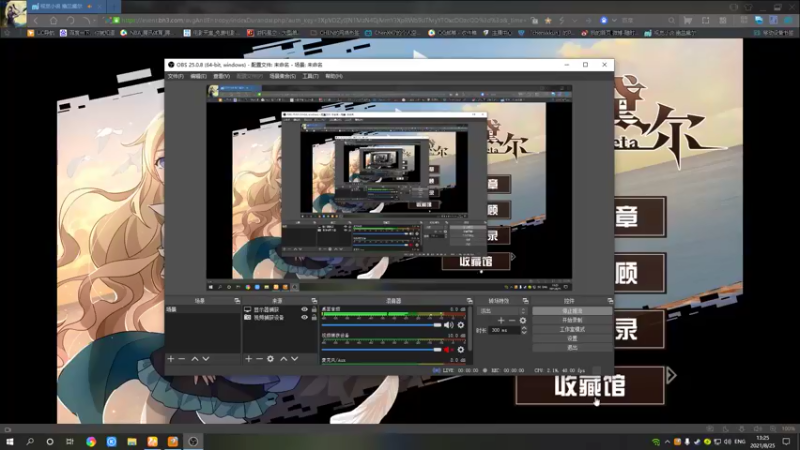Unmute the red speaker of the video capture device
Viewport: 800px width, 450px height.
(x=448, y=349)
